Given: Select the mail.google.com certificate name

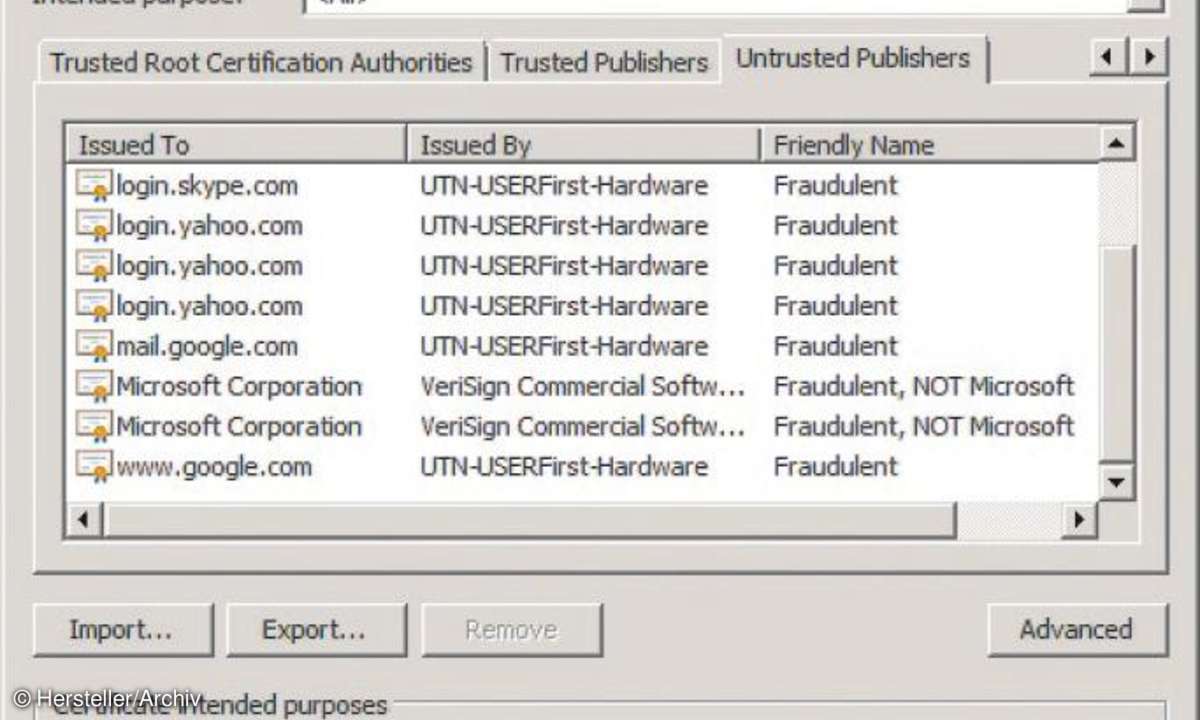Looking at the screenshot, I should click(x=207, y=347).
